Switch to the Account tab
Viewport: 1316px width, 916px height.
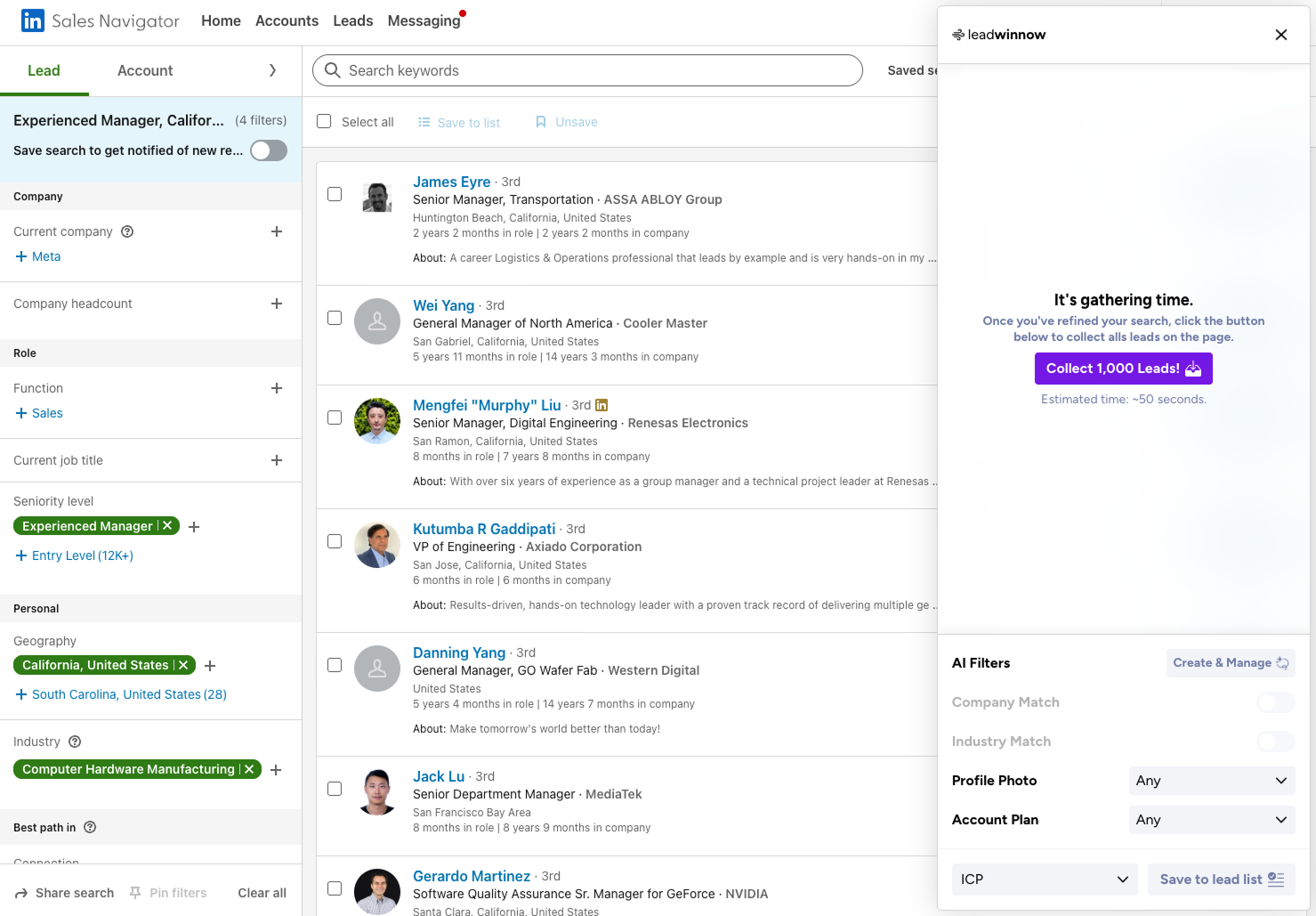pos(145,70)
